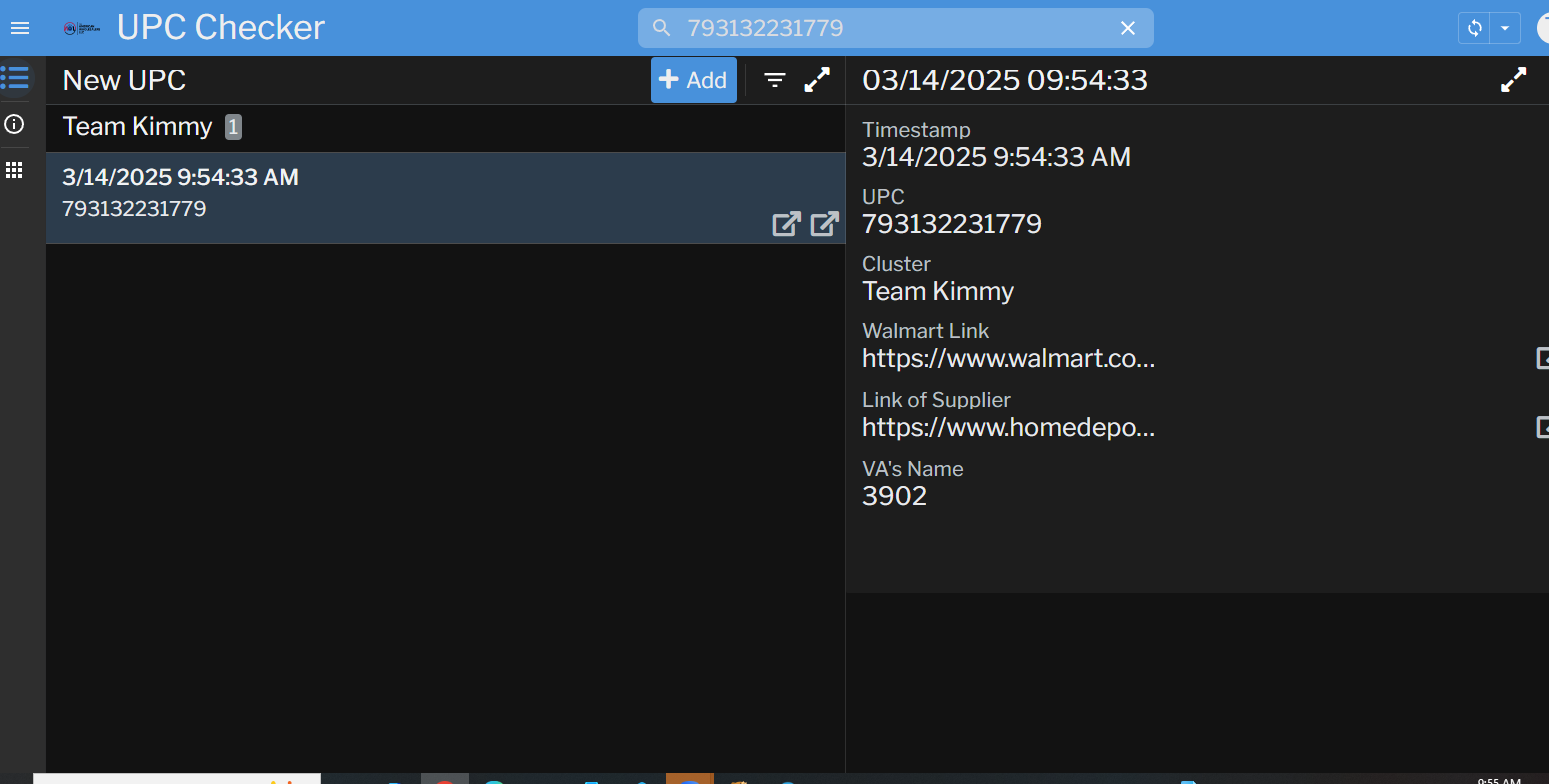Expand the New UPC list panel to fullscreen

817,80
